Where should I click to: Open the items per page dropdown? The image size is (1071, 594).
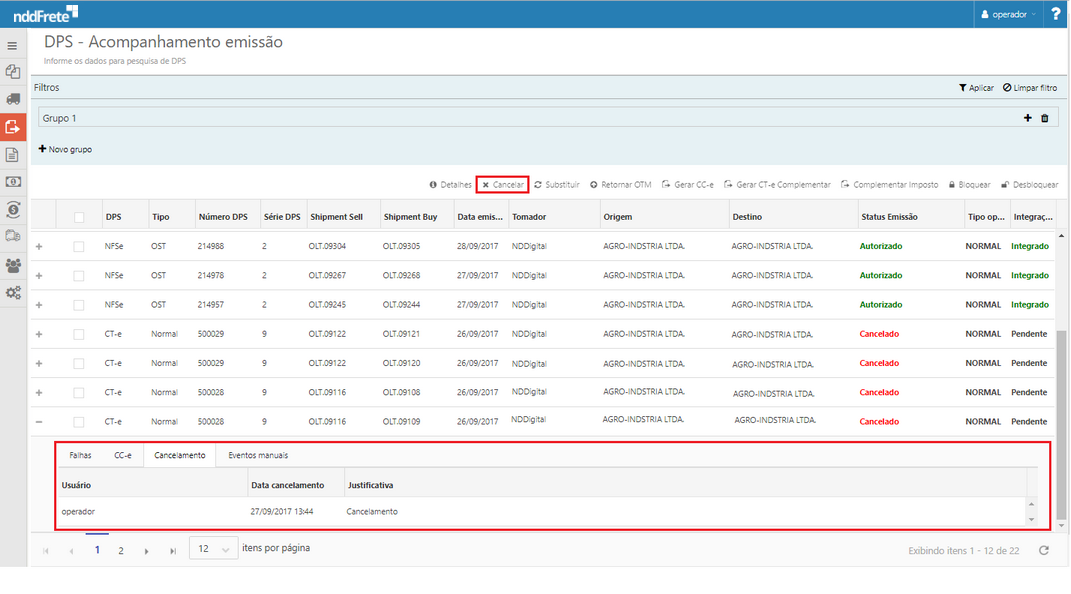pyautogui.click(x=213, y=548)
